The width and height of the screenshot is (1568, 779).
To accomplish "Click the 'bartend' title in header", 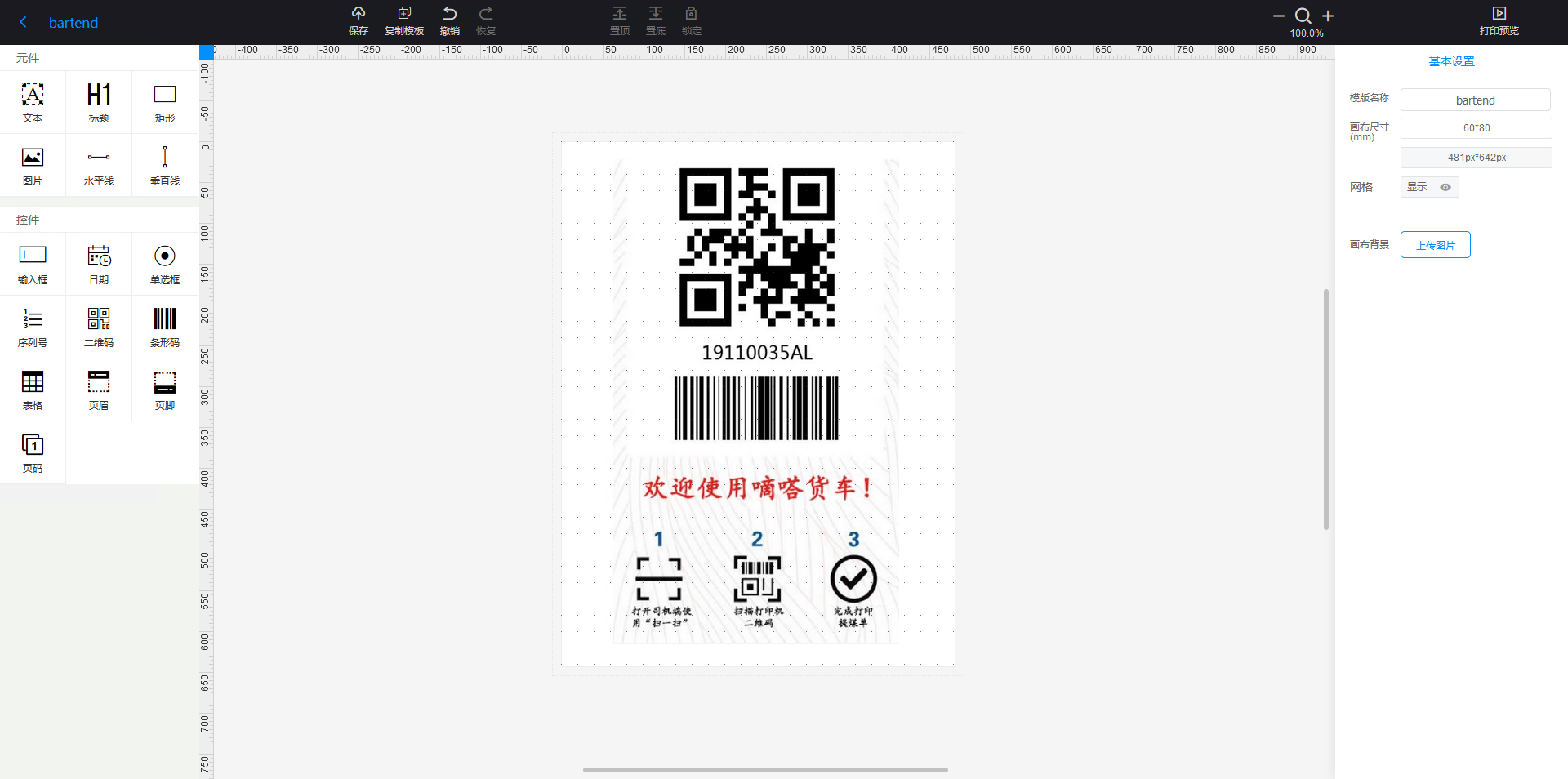I will (x=73, y=23).
